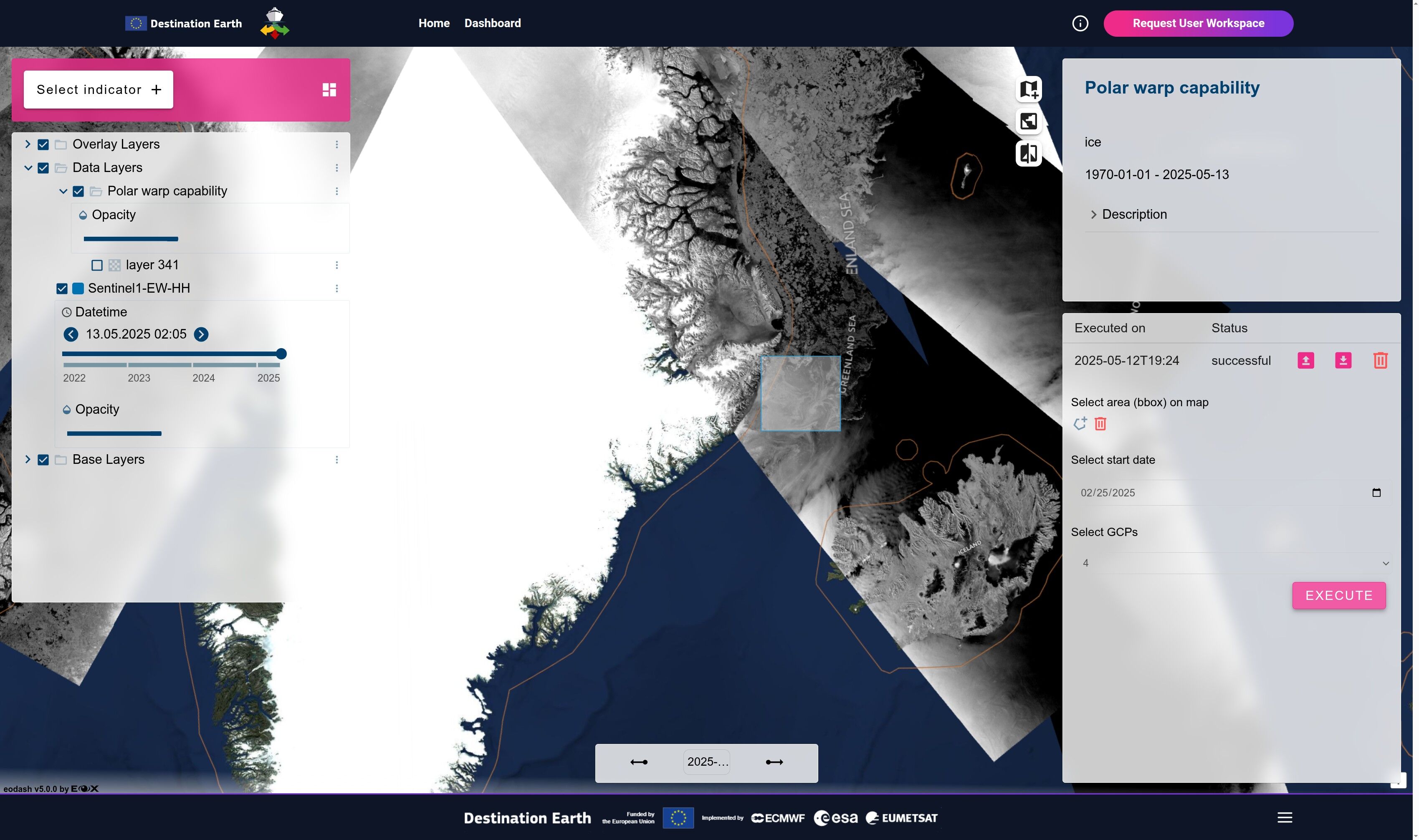Image resolution: width=1419 pixels, height=840 pixels.
Task: Open the Dashboard menu item
Action: pos(492,23)
